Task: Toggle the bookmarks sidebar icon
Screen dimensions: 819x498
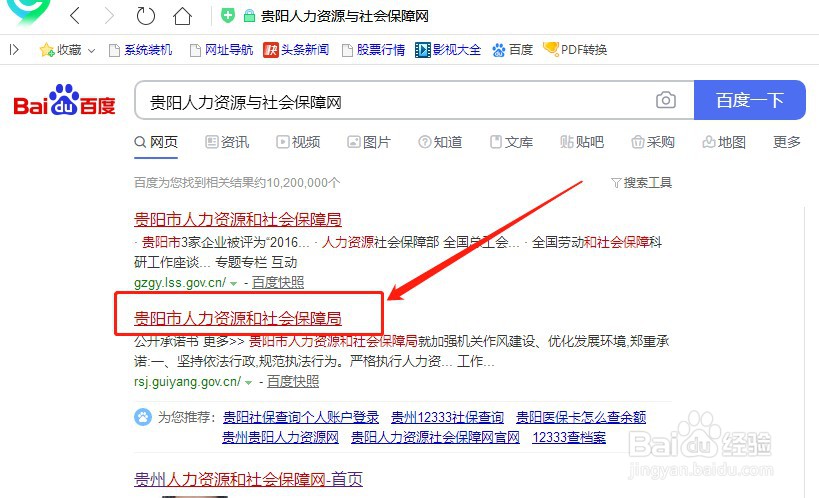Action: click(14, 50)
